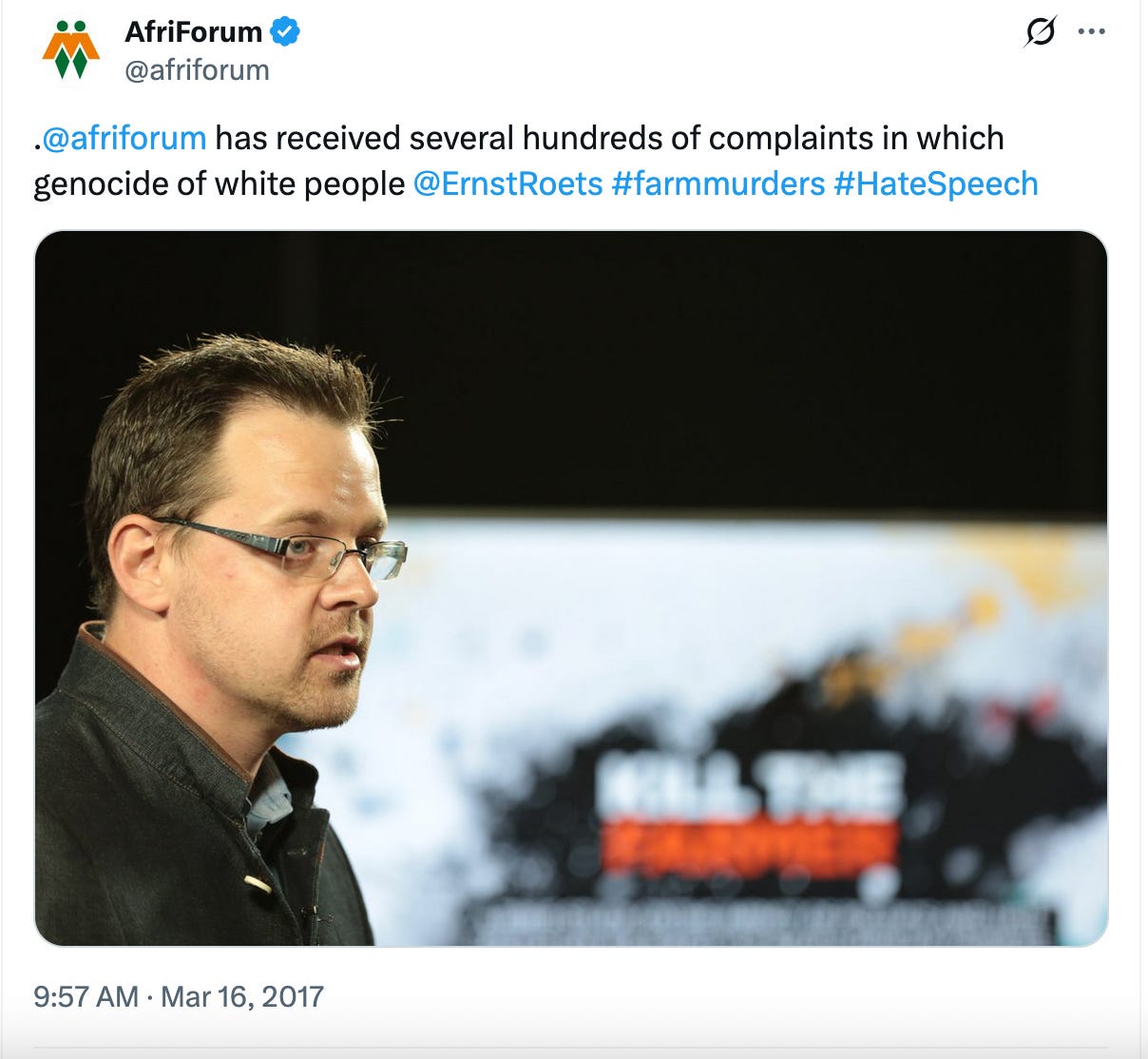The image size is (1148, 1059).
Task: Open the #farmmurders hashtag
Action: tap(718, 183)
